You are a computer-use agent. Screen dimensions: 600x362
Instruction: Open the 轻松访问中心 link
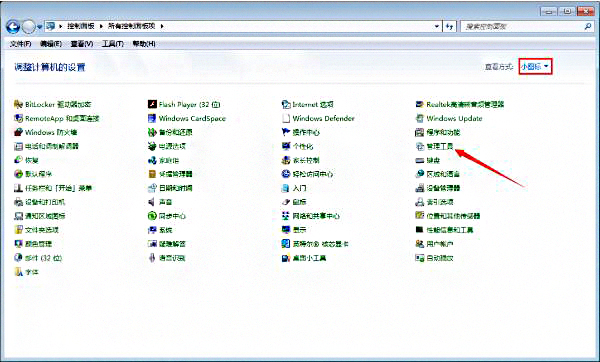313,174
